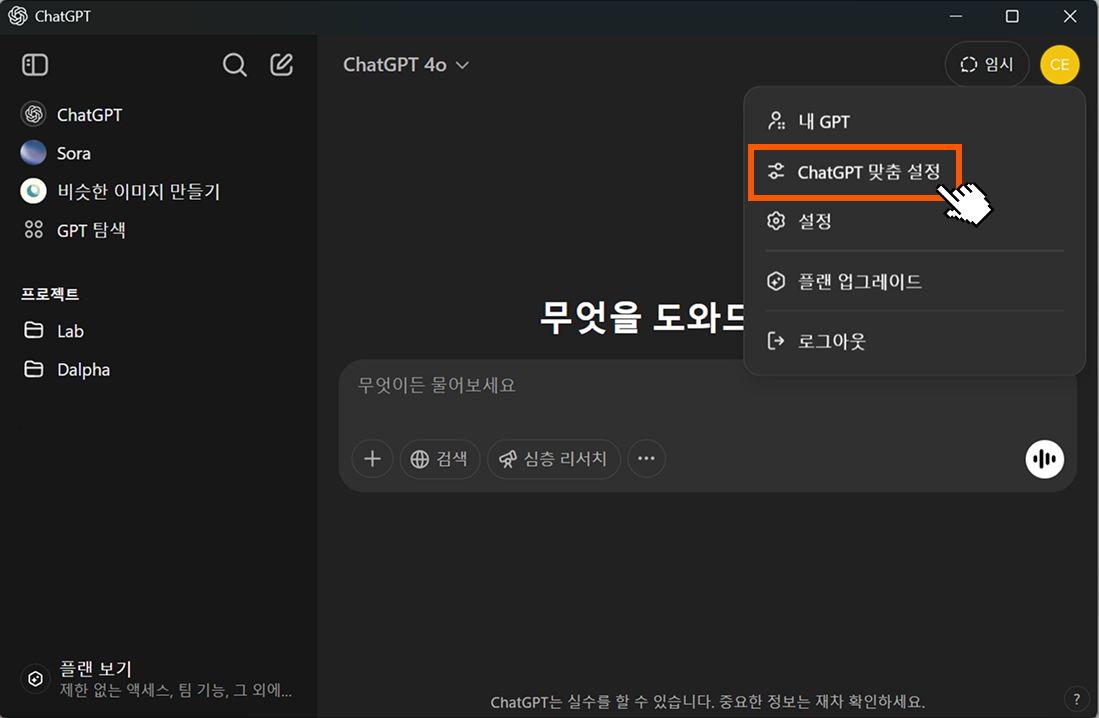Select 로그아웃 from the profile menu
The image size is (1099, 718).
coord(830,341)
